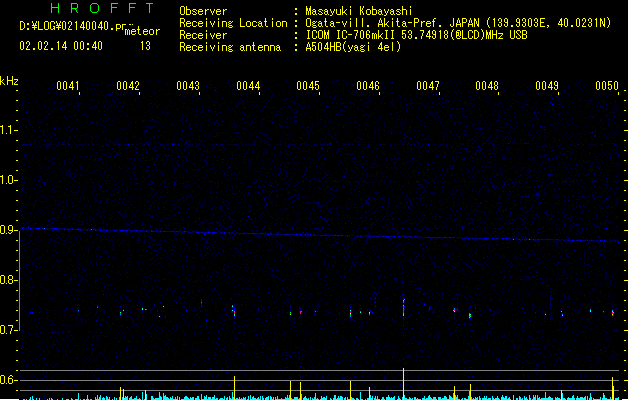This screenshot has width=629, height=400.
Task: Click the tallest yellow intensity spike
Action: [x=404, y=384]
